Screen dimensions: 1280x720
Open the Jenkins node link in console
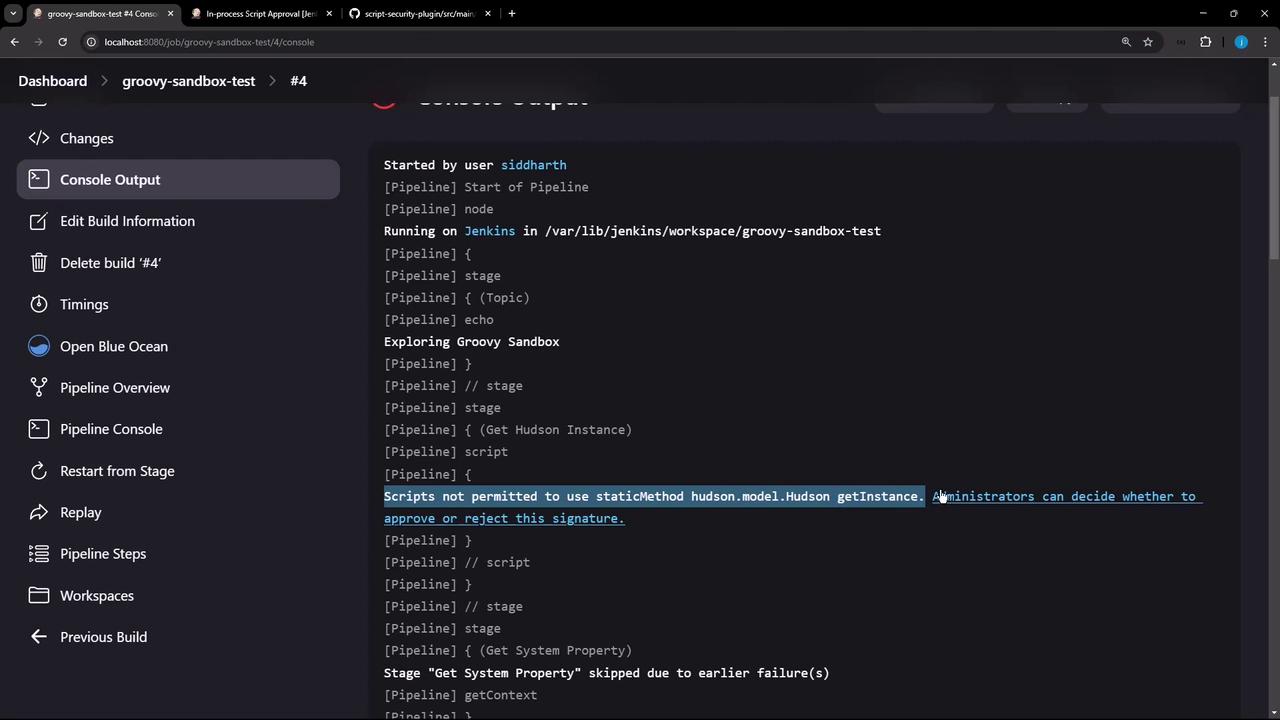coord(489,231)
